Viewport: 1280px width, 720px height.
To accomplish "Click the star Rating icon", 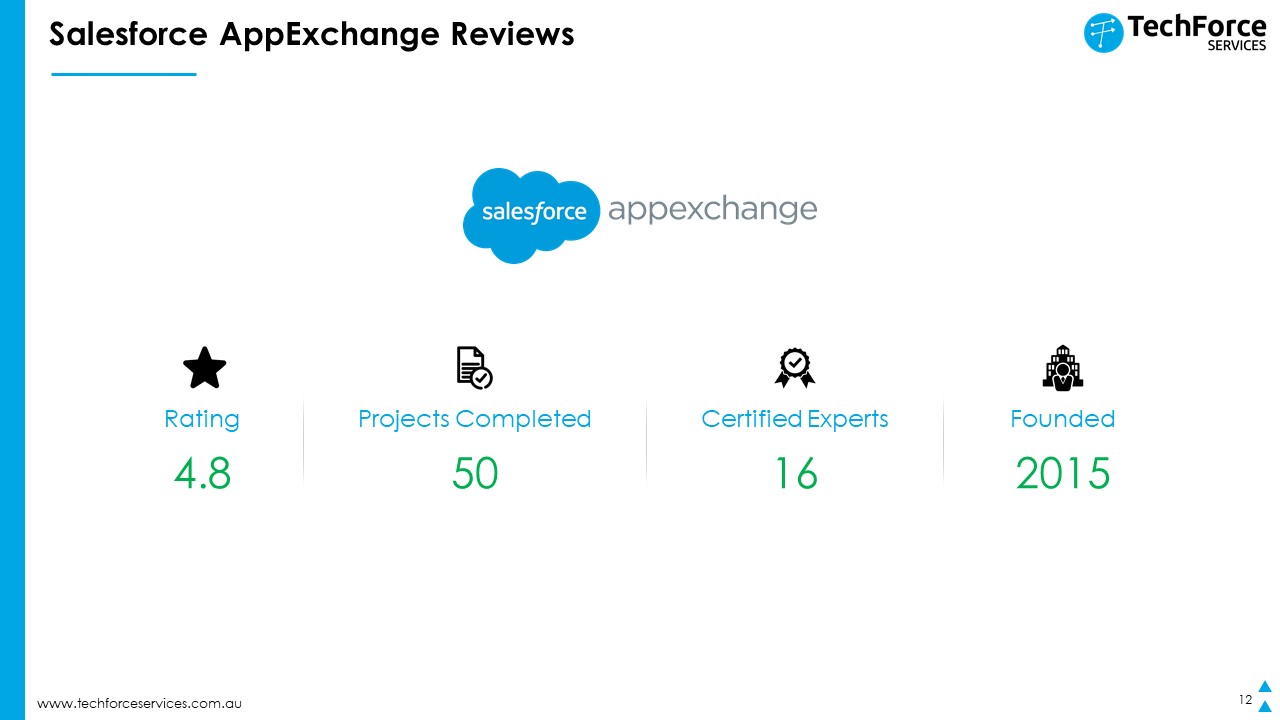I will (205, 368).
